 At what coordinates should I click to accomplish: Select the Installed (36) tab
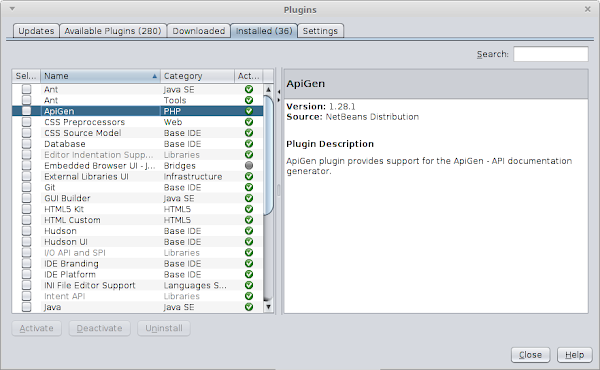click(264, 31)
